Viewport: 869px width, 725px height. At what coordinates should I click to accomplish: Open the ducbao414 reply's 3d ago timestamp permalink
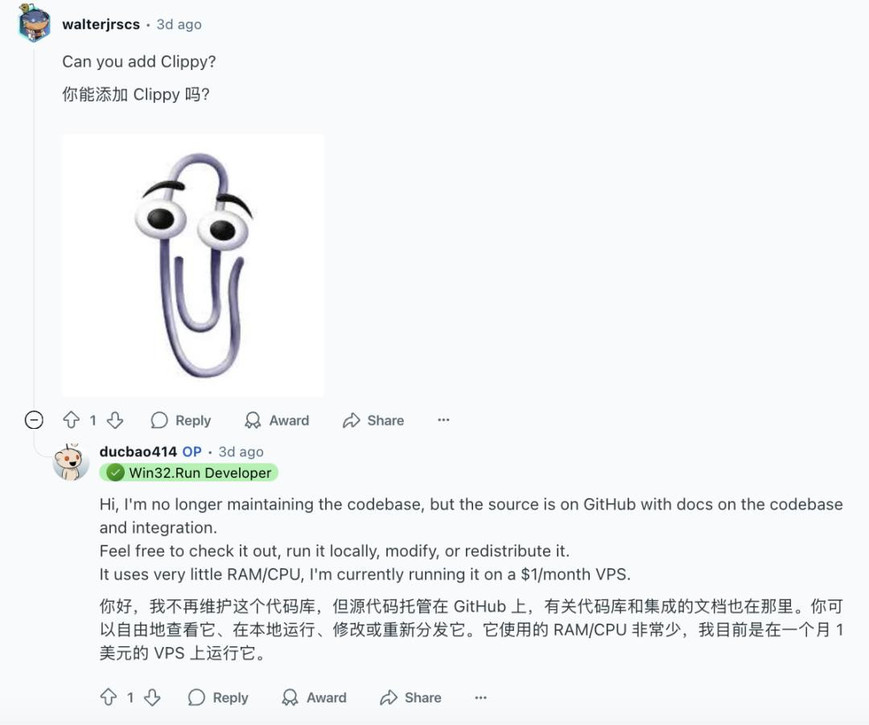click(241, 452)
